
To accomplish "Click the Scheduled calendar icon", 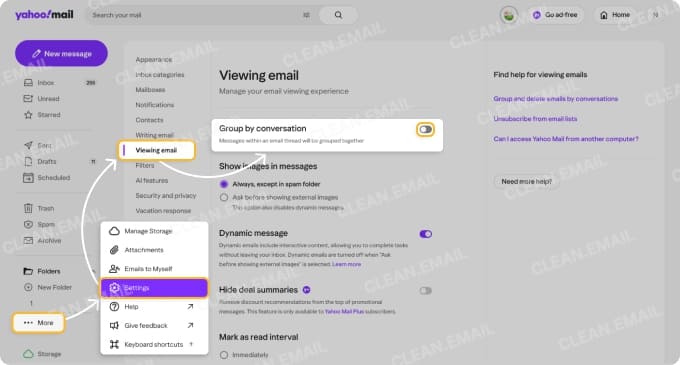I will [x=28, y=178].
